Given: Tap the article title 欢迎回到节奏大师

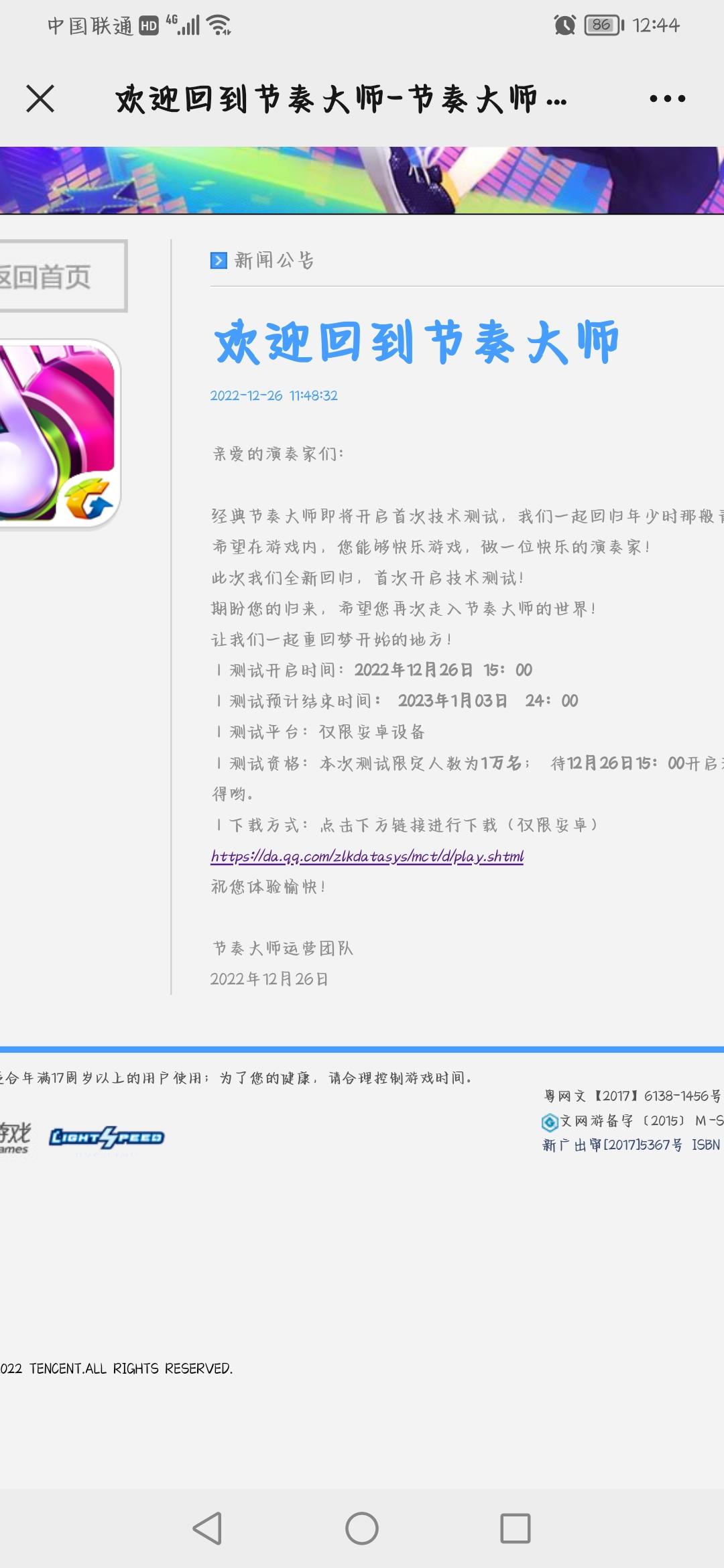Looking at the screenshot, I should (416, 342).
